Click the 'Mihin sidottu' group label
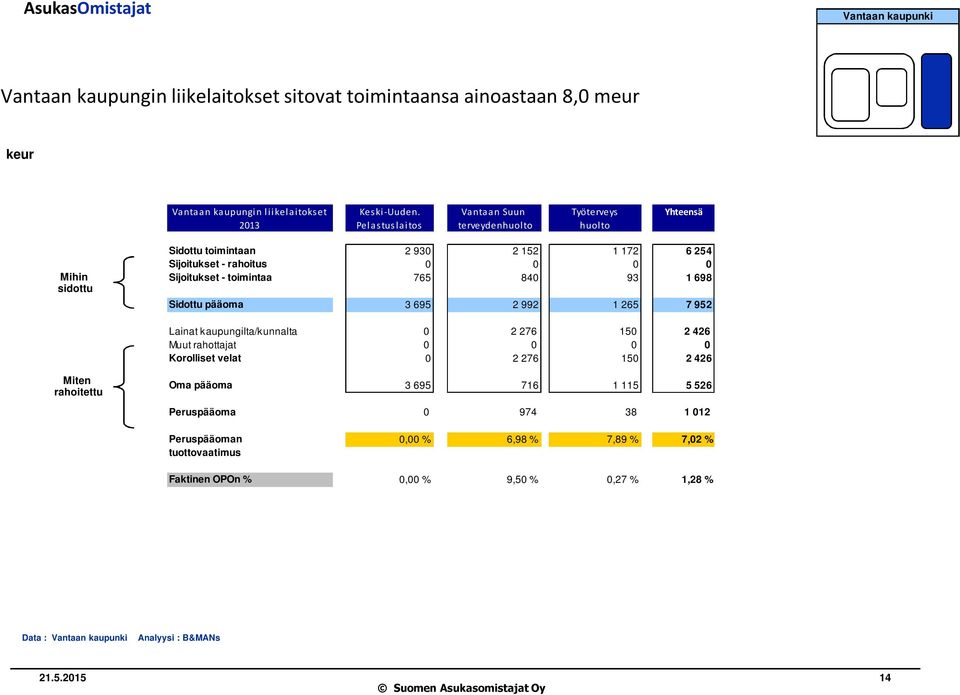Screen dimensions: 960x695 click(75, 282)
